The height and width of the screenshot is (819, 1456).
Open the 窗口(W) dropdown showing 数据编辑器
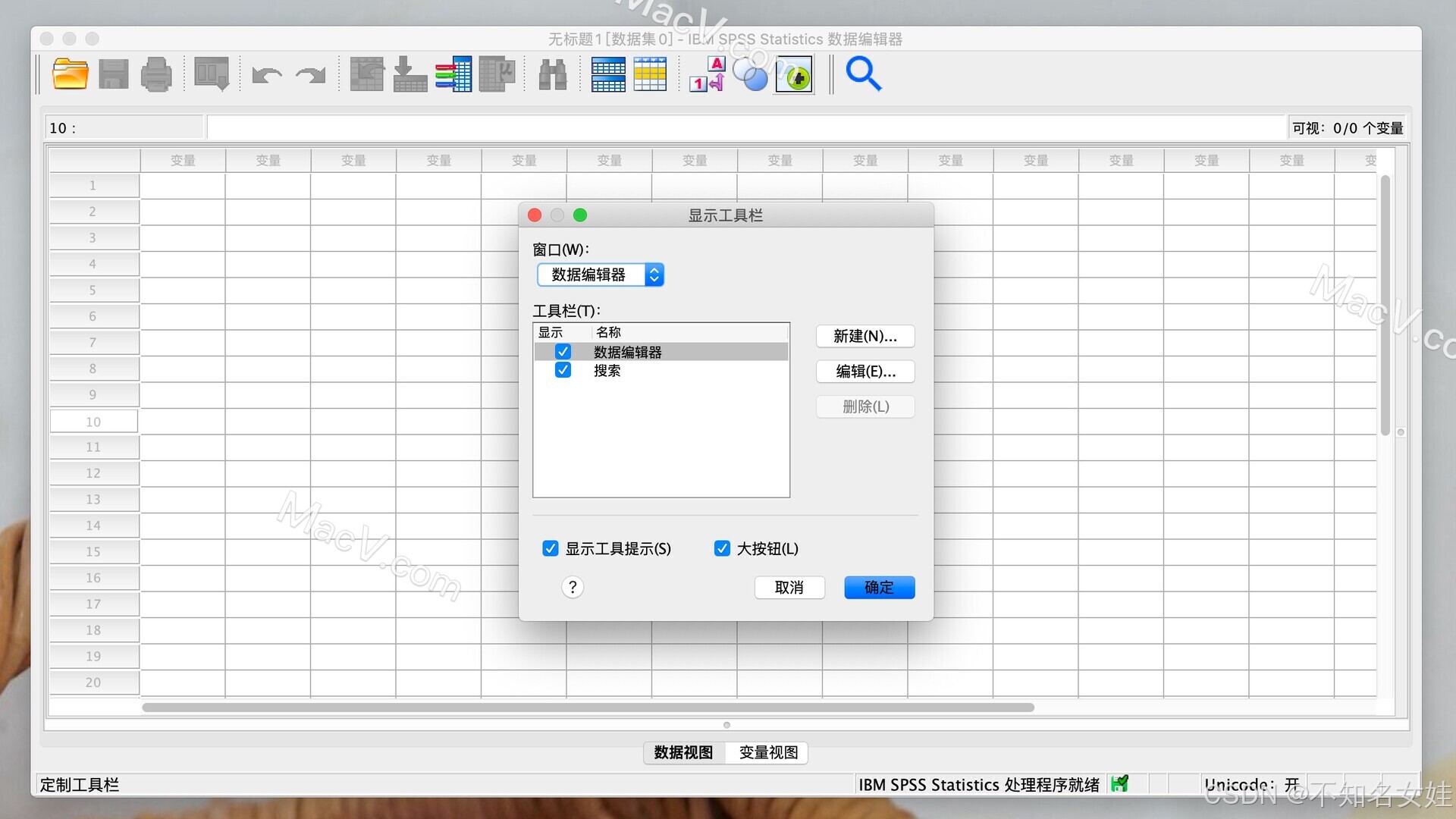pyautogui.click(x=601, y=275)
